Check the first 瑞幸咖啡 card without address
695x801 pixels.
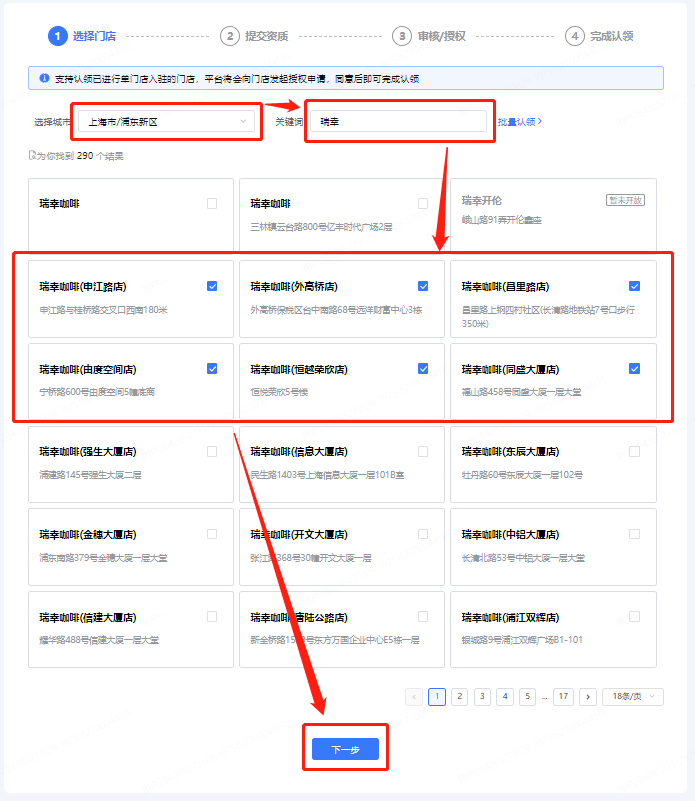pyautogui.click(x=212, y=203)
